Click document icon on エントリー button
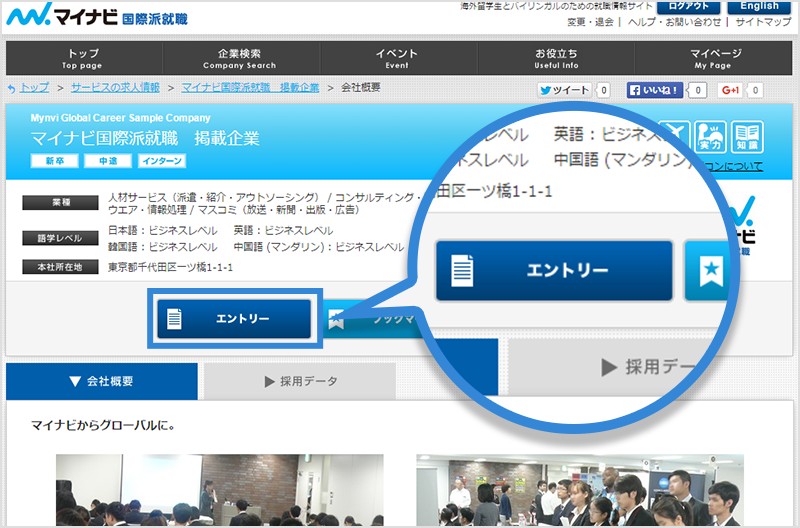Screen dimensions: 800x528 (174, 319)
